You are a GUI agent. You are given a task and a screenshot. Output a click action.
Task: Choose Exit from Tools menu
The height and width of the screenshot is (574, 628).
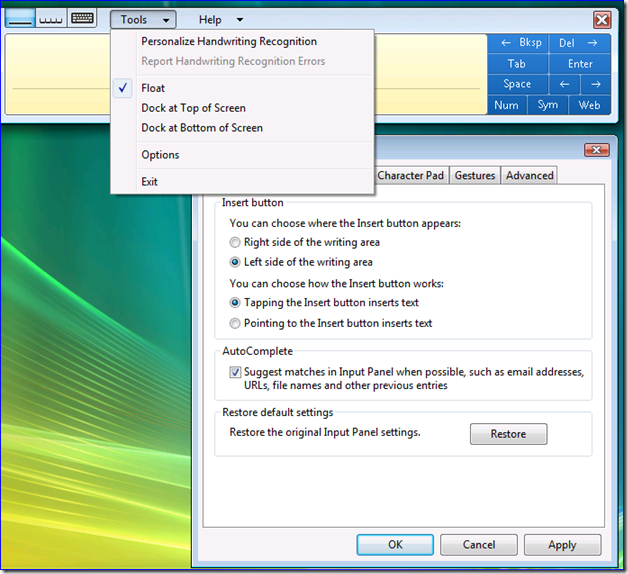[243, 182]
